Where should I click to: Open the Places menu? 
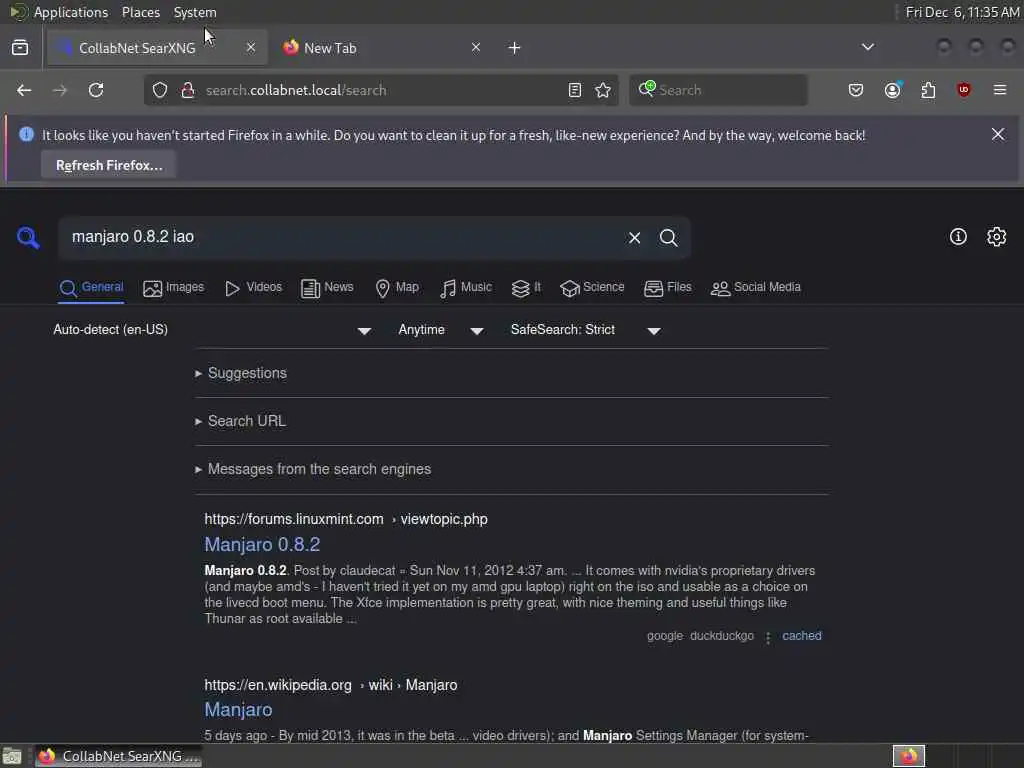[x=140, y=12]
